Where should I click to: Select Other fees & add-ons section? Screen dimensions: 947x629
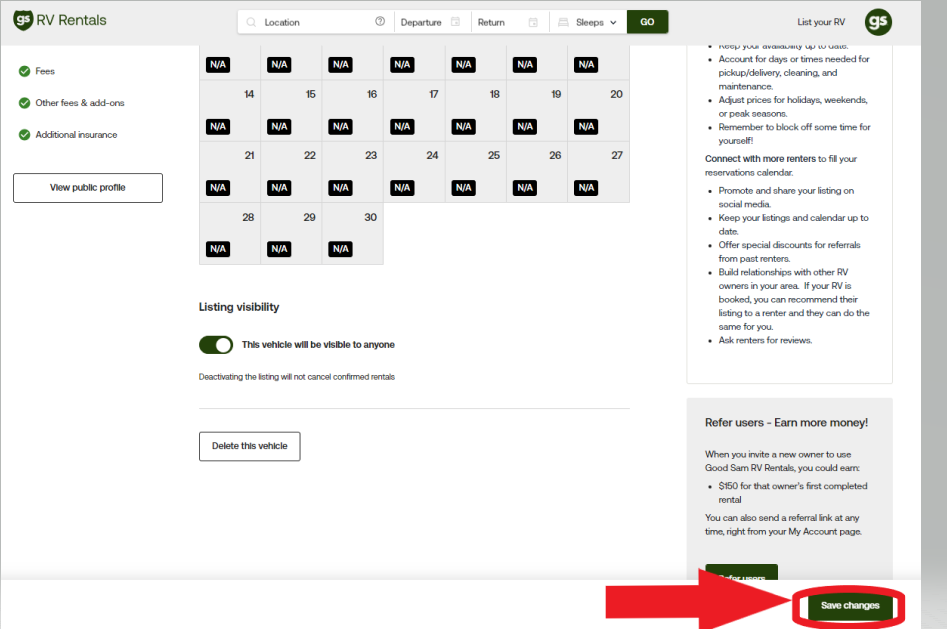click(x=80, y=103)
